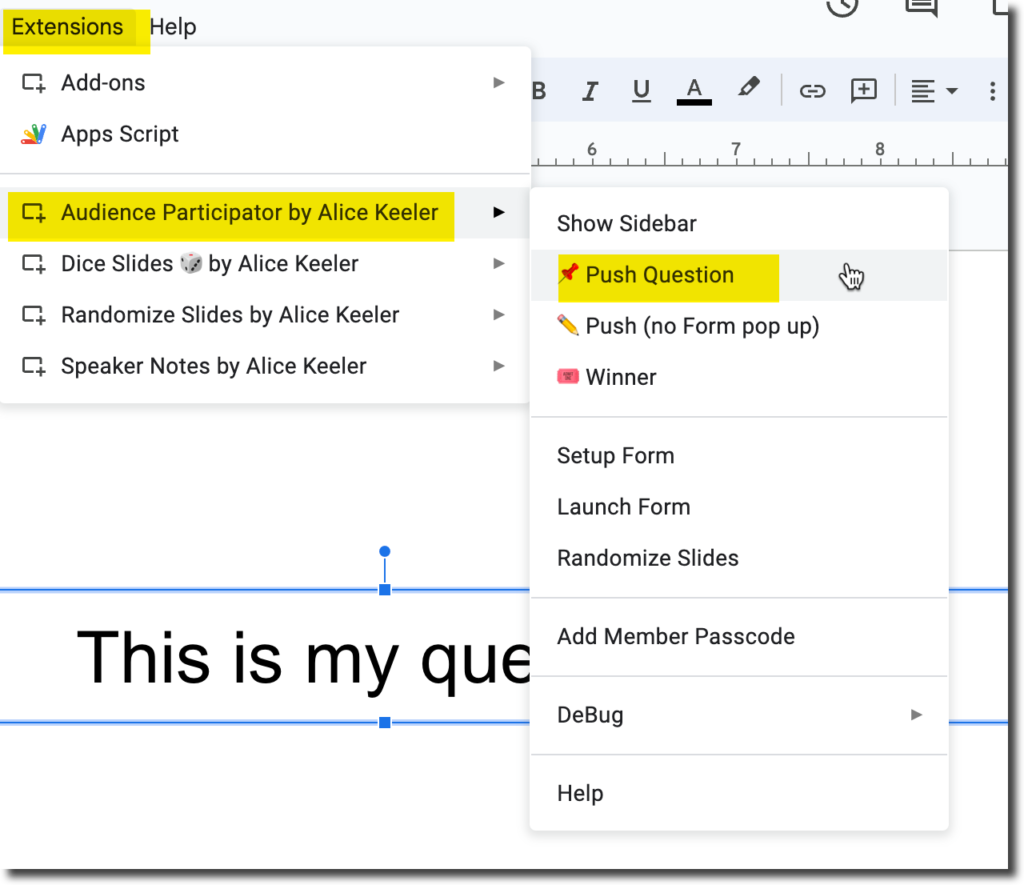Expand the Speaker Notes submenu arrow

tap(499, 366)
